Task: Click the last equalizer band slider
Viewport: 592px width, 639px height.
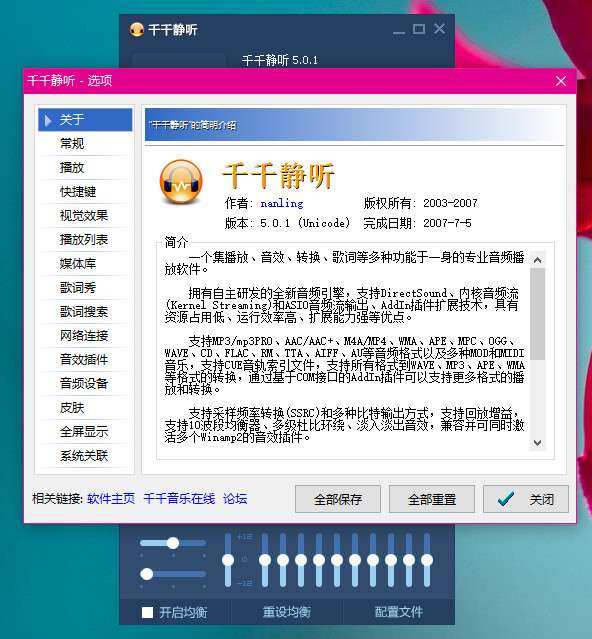Action: pos(427,560)
